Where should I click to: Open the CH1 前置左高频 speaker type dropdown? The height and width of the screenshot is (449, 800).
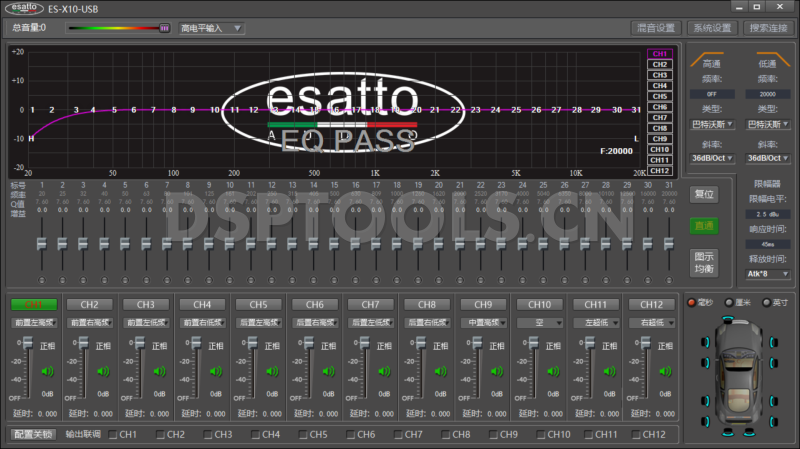(x=34, y=323)
